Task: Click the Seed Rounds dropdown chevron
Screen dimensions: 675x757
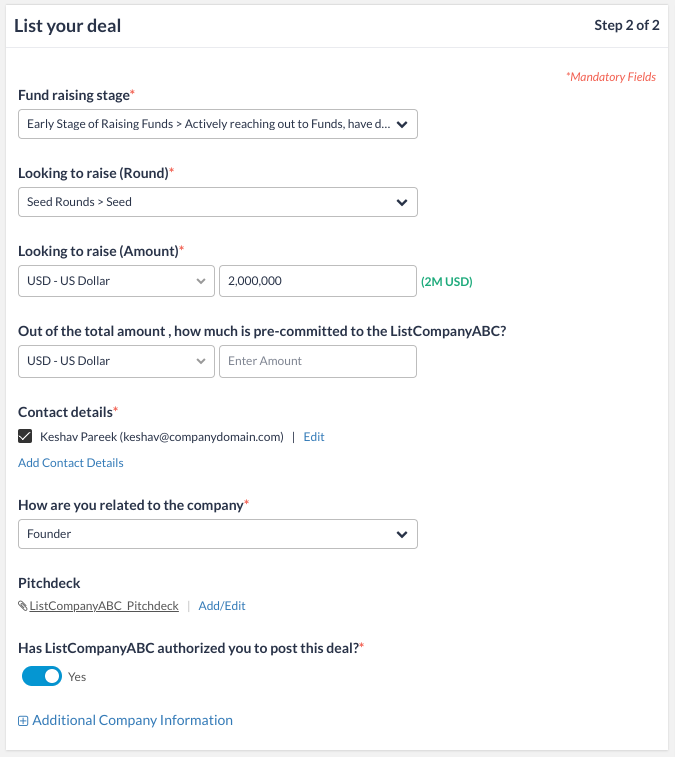Action: (402, 202)
